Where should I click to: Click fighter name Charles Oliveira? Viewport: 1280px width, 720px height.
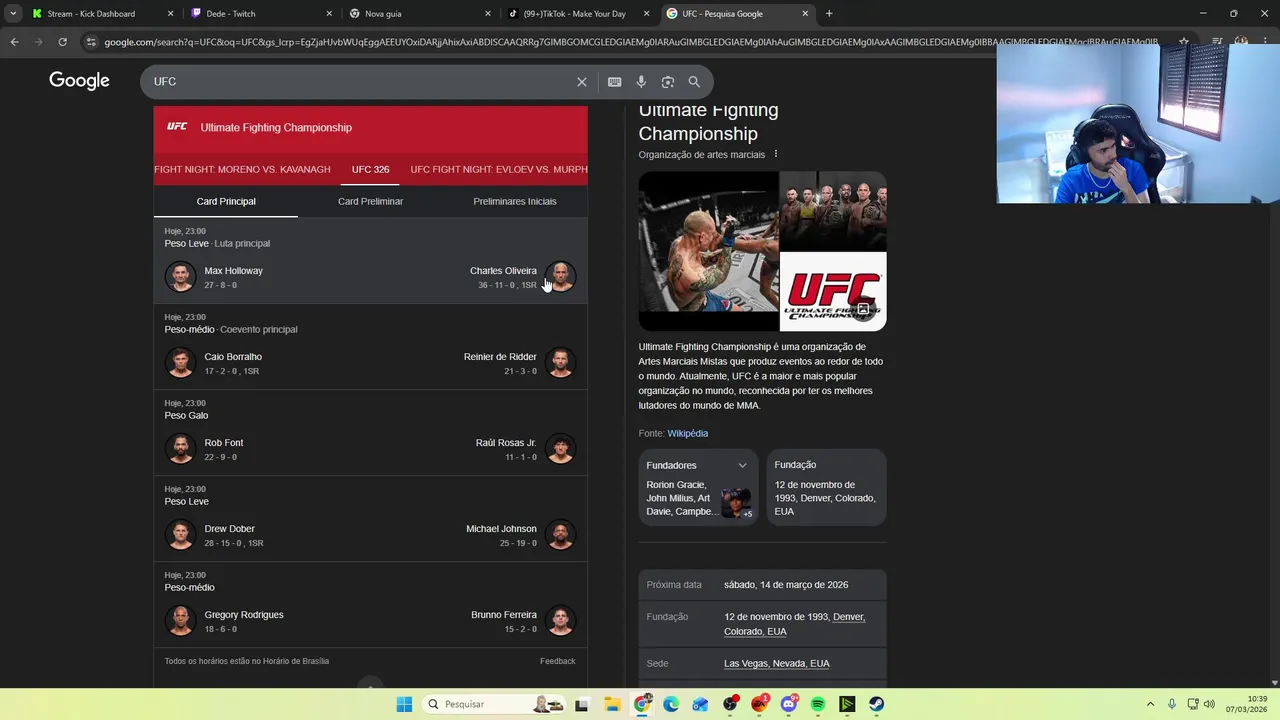pyautogui.click(x=503, y=271)
